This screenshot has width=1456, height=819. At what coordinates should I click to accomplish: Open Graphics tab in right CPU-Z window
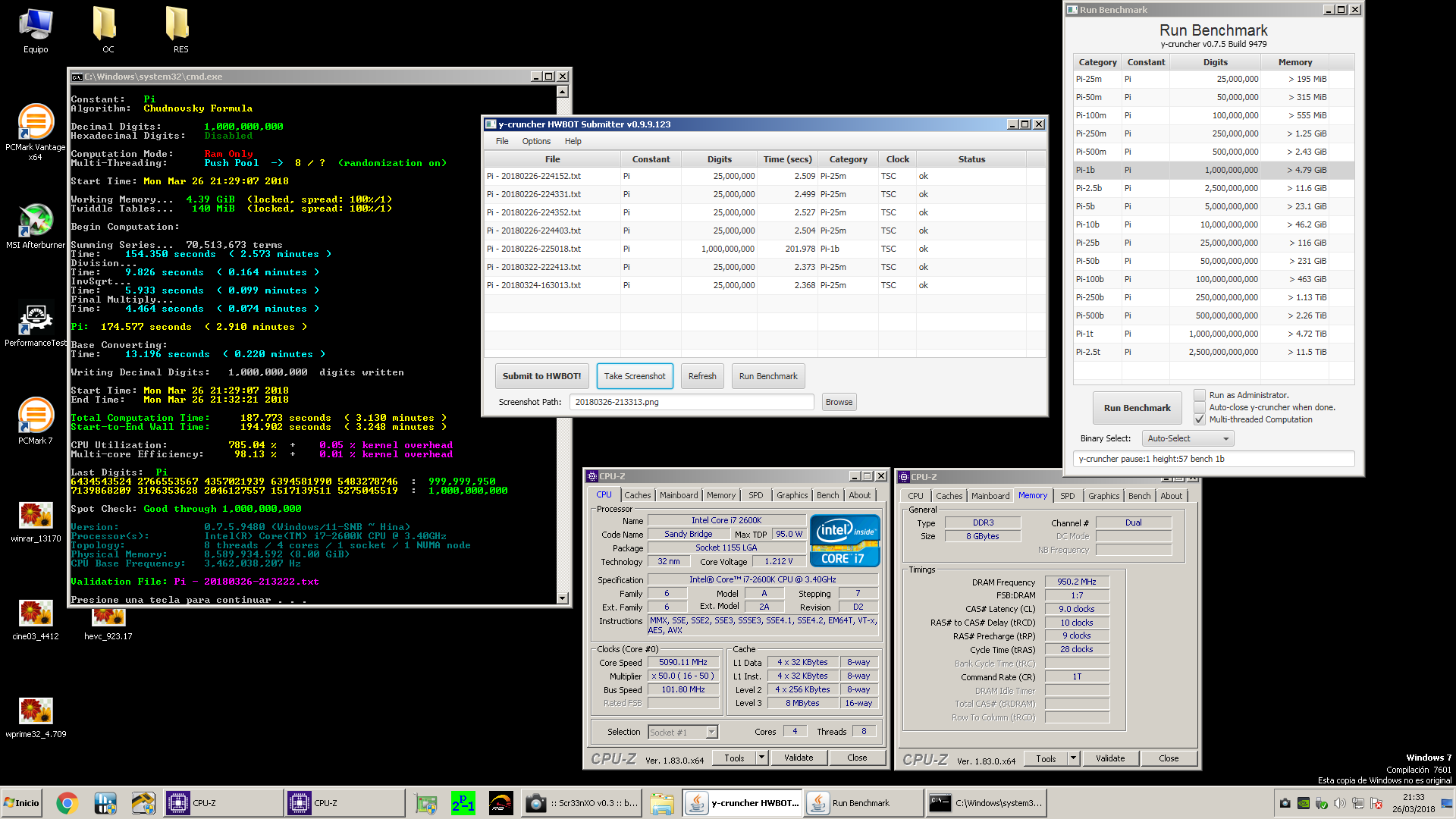[1103, 496]
